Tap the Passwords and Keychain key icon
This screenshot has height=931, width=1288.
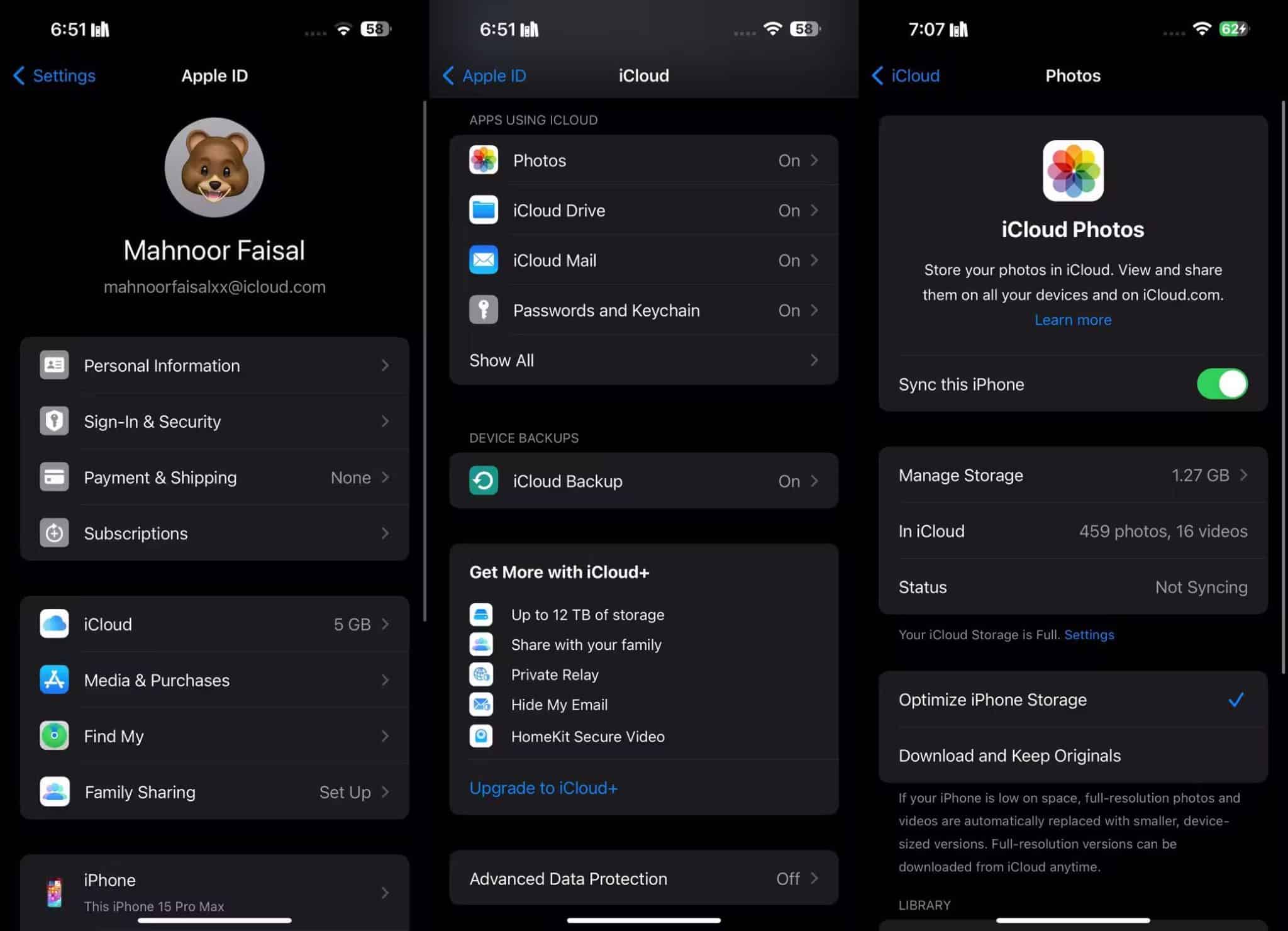click(483, 310)
